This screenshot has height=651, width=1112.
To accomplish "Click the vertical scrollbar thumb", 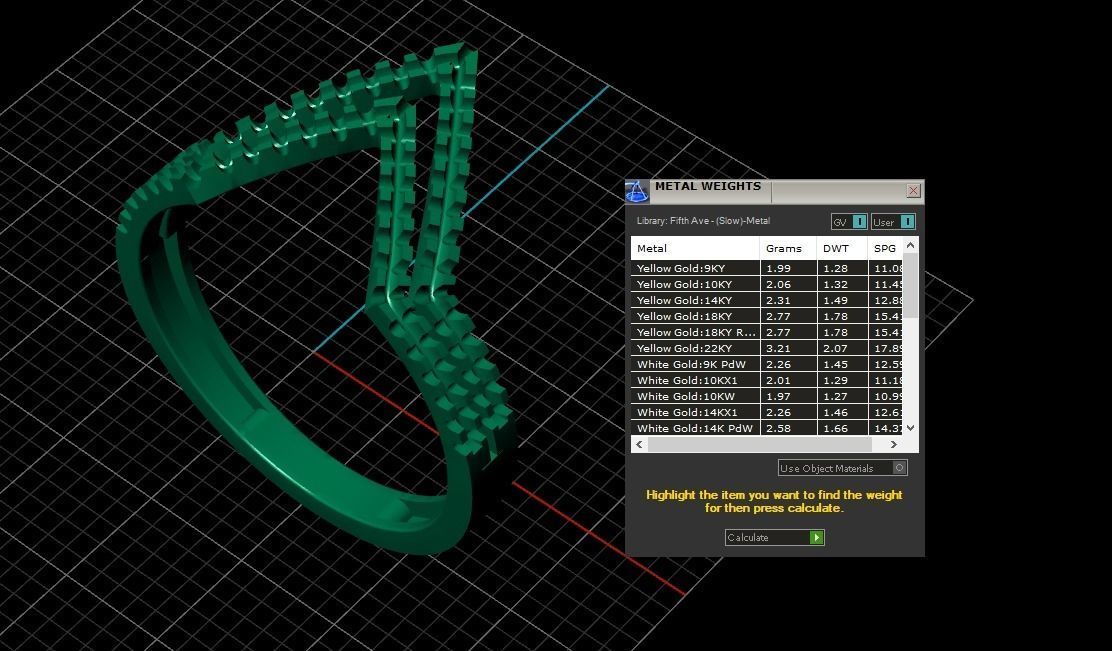I will pos(911,285).
